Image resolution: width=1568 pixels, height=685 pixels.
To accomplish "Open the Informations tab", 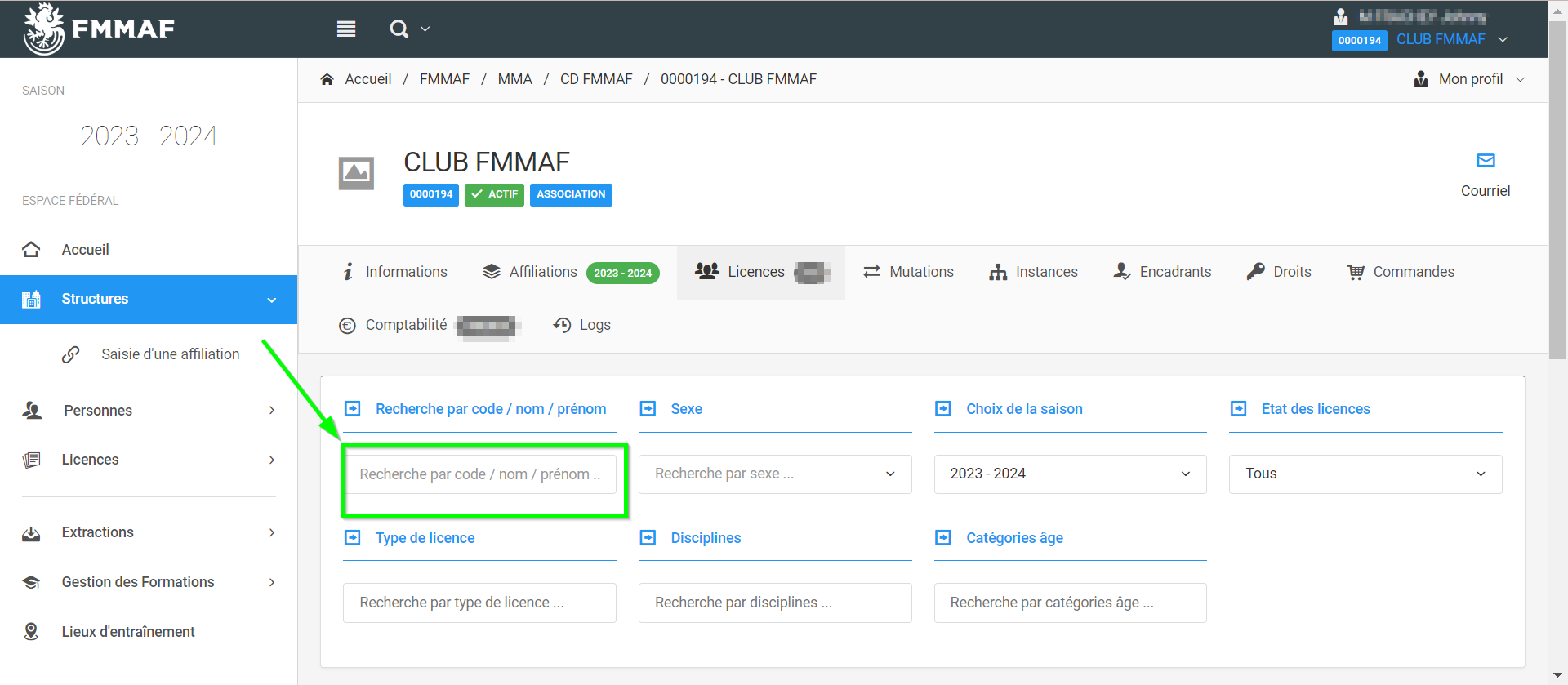I will pos(395,272).
